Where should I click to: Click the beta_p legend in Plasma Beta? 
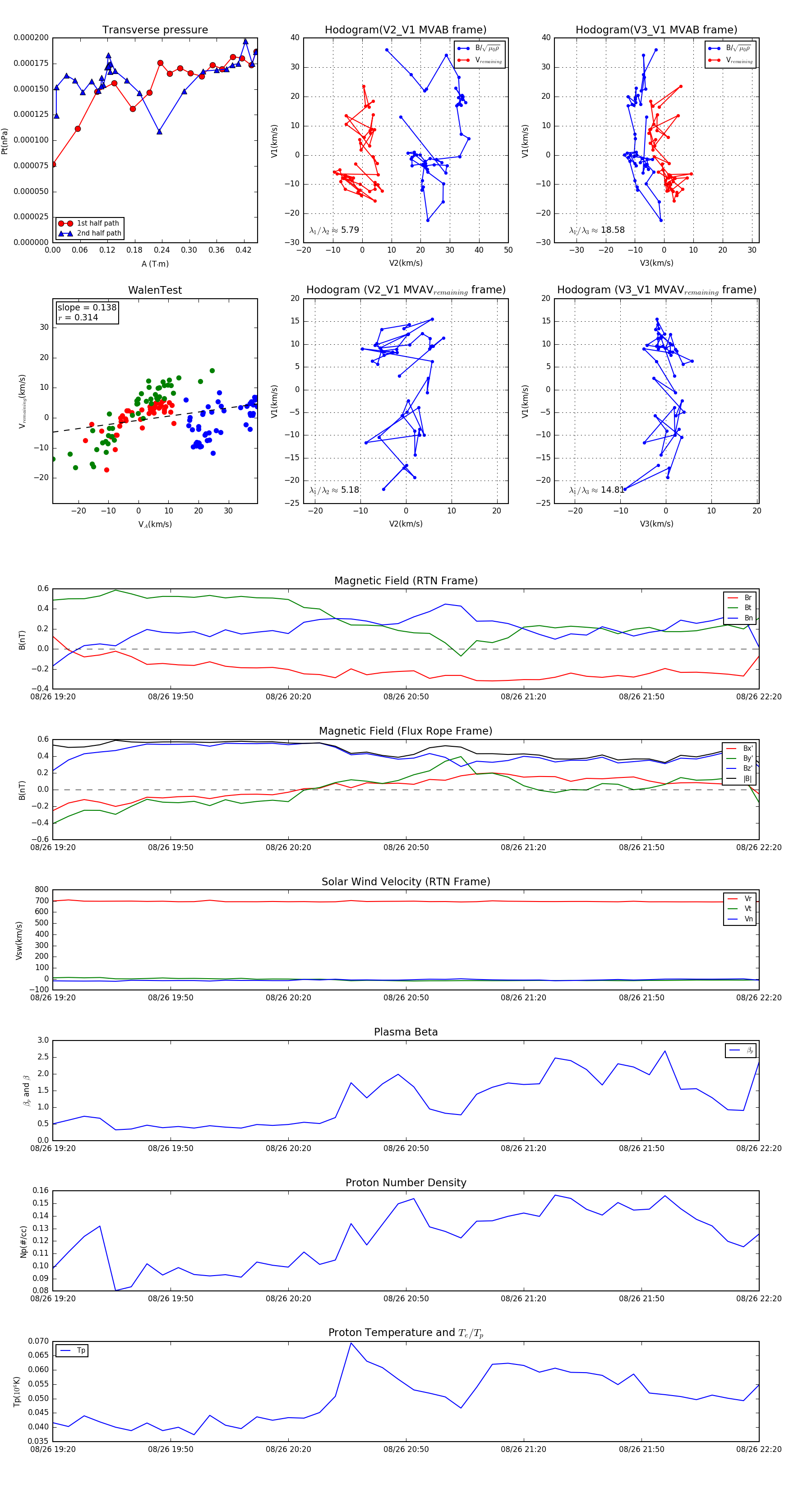pos(741,1050)
